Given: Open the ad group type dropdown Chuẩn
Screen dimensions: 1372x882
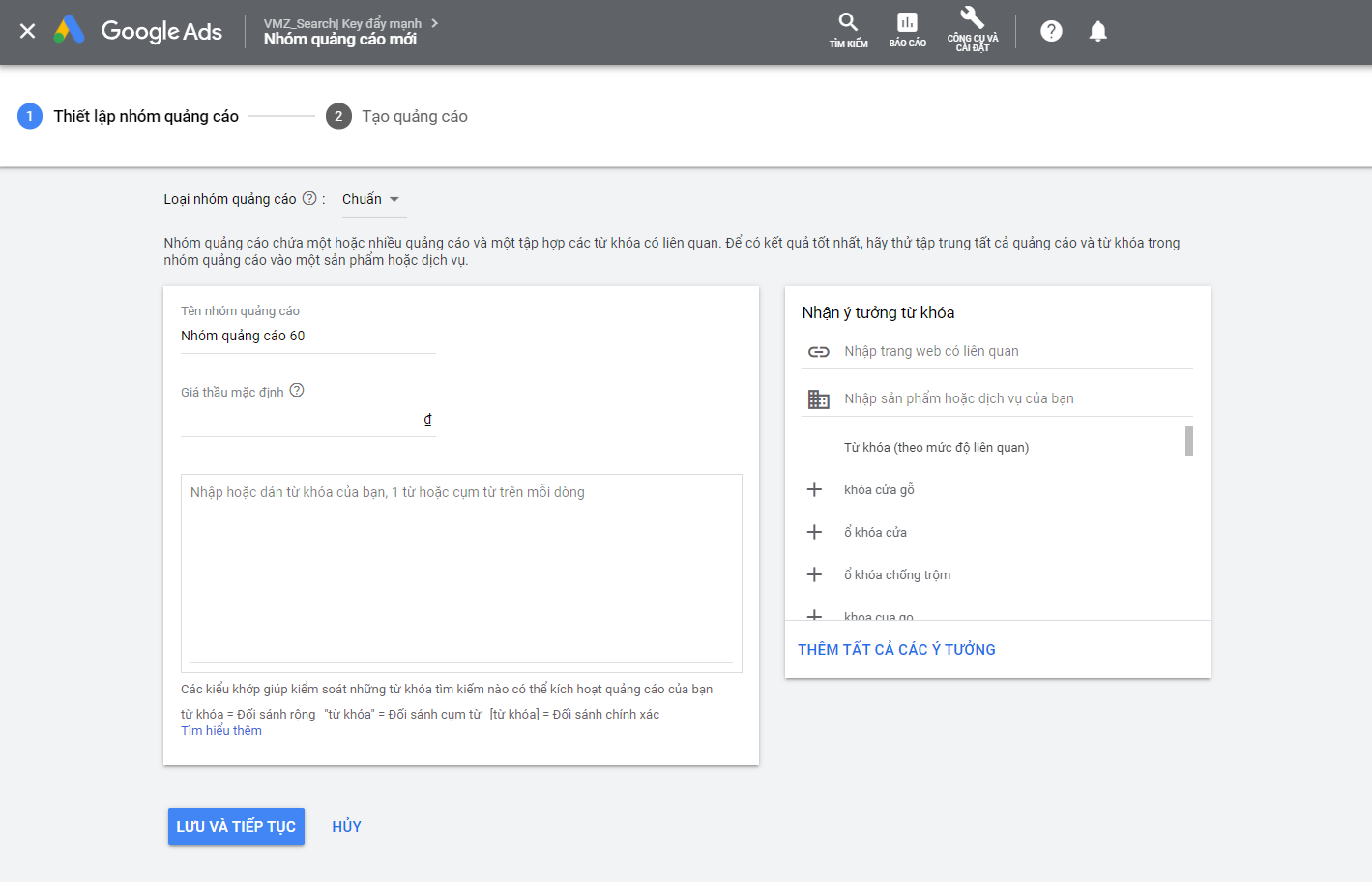Looking at the screenshot, I should click(371, 199).
